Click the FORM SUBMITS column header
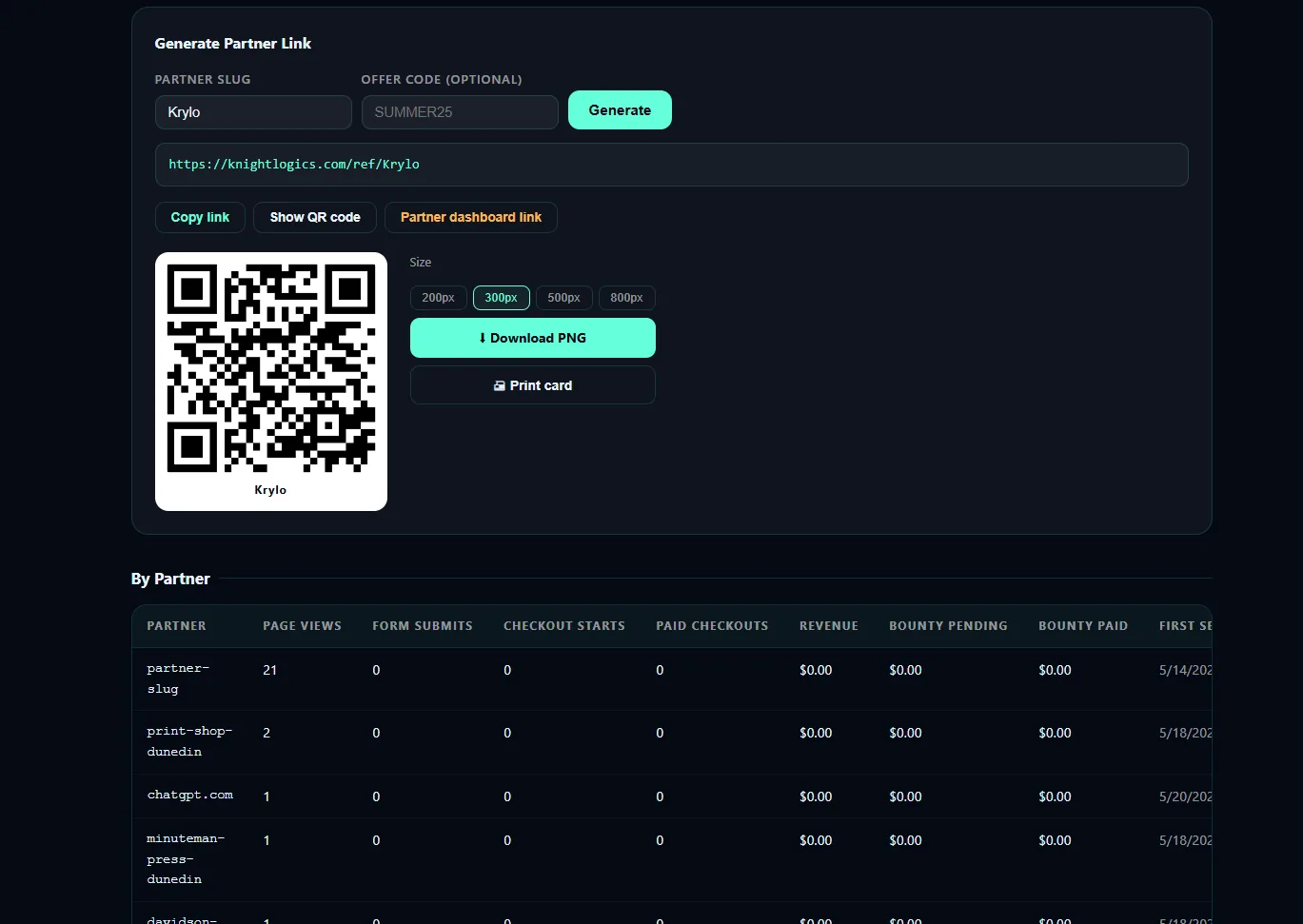Screen dimensions: 1303x924 tap(423, 626)
